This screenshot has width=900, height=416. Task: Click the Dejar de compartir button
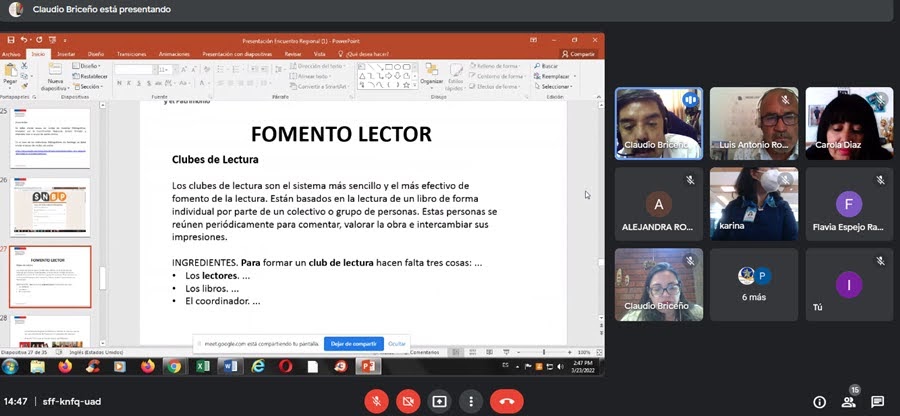[353, 343]
